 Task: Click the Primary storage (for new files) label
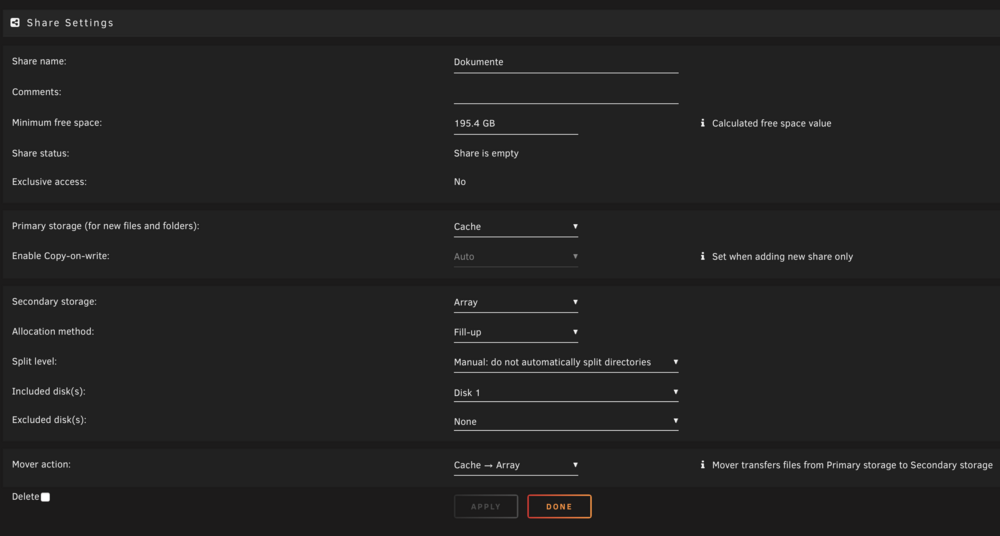pyautogui.click(x=105, y=226)
